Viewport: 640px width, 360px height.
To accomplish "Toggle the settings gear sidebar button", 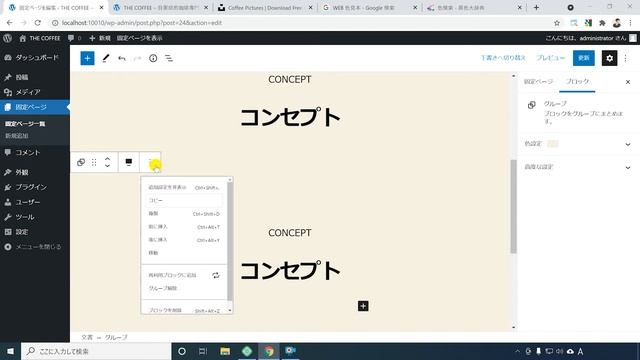I will pos(609,58).
